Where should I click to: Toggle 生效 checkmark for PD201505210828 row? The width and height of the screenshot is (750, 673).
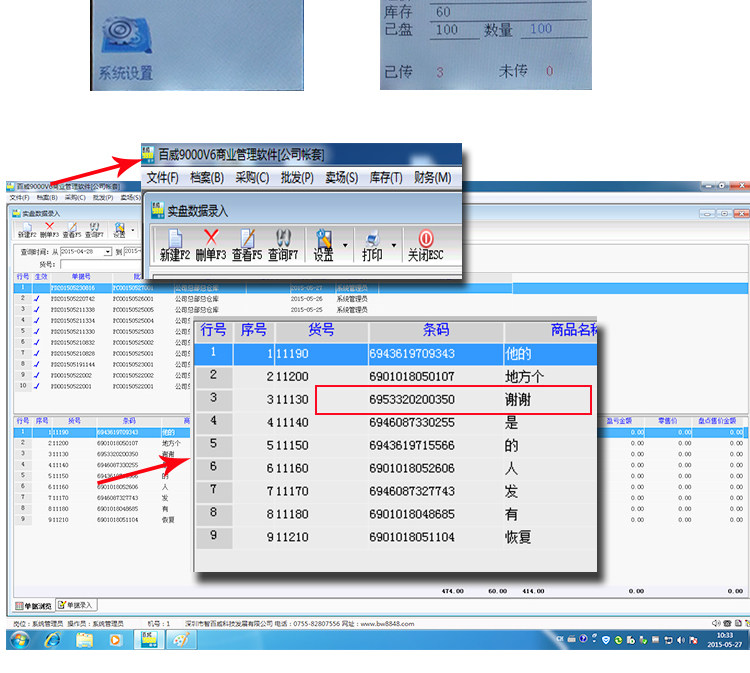(x=37, y=353)
